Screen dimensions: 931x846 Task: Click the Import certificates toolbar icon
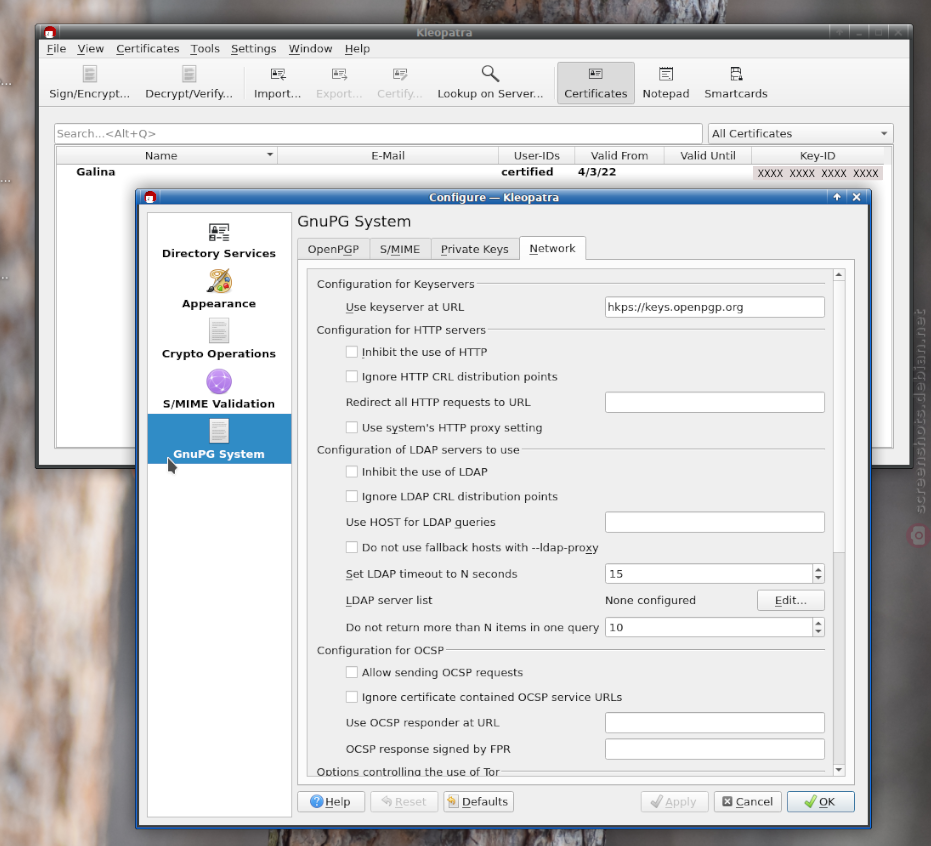[x=277, y=83]
